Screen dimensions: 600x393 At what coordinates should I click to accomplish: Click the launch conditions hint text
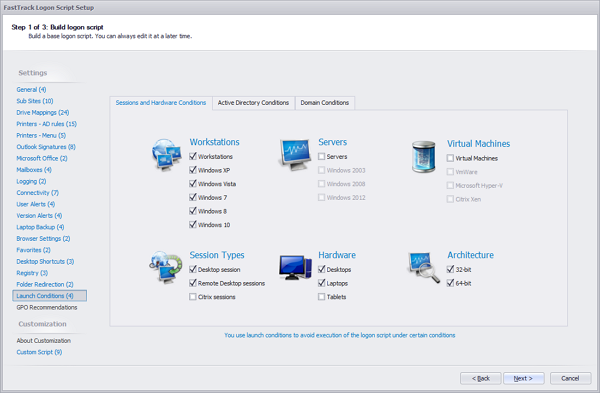(x=340, y=335)
